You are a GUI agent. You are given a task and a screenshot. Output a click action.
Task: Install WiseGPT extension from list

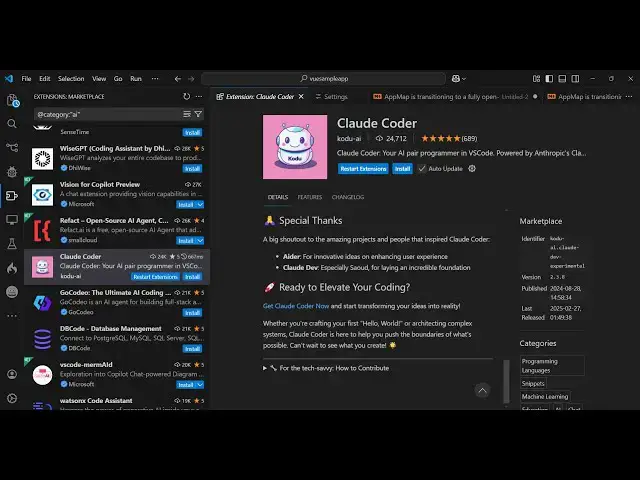pyautogui.click(x=192, y=169)
